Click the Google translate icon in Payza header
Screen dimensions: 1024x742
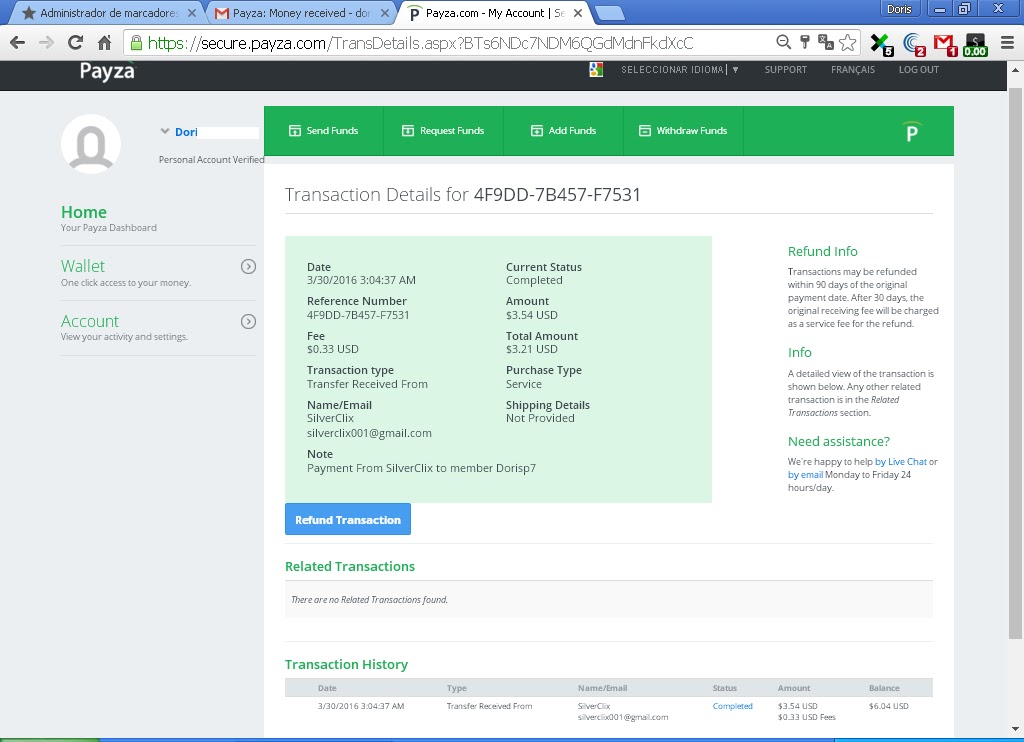(596, 69)
